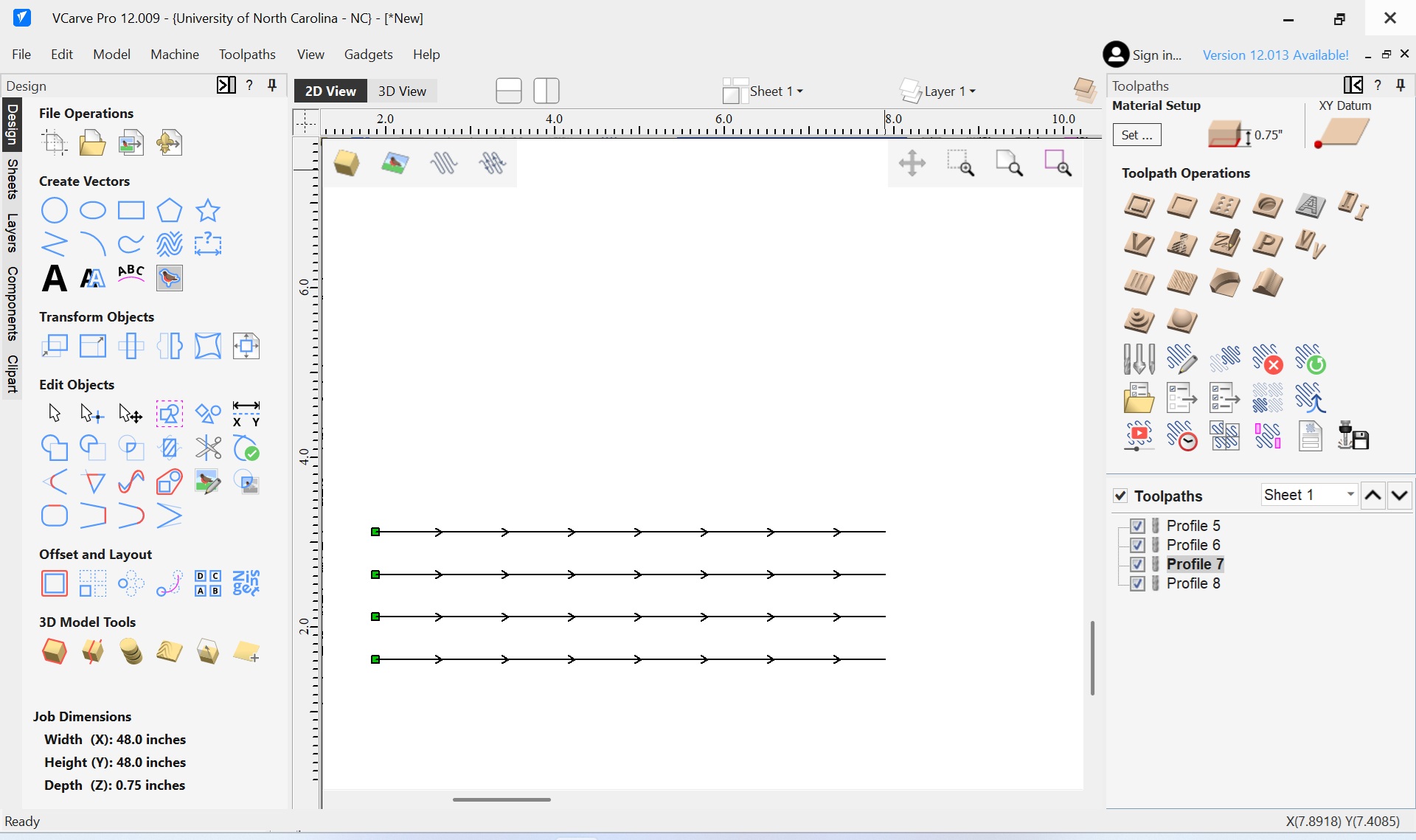Switch to the 3D View tab

pos(402,91)
